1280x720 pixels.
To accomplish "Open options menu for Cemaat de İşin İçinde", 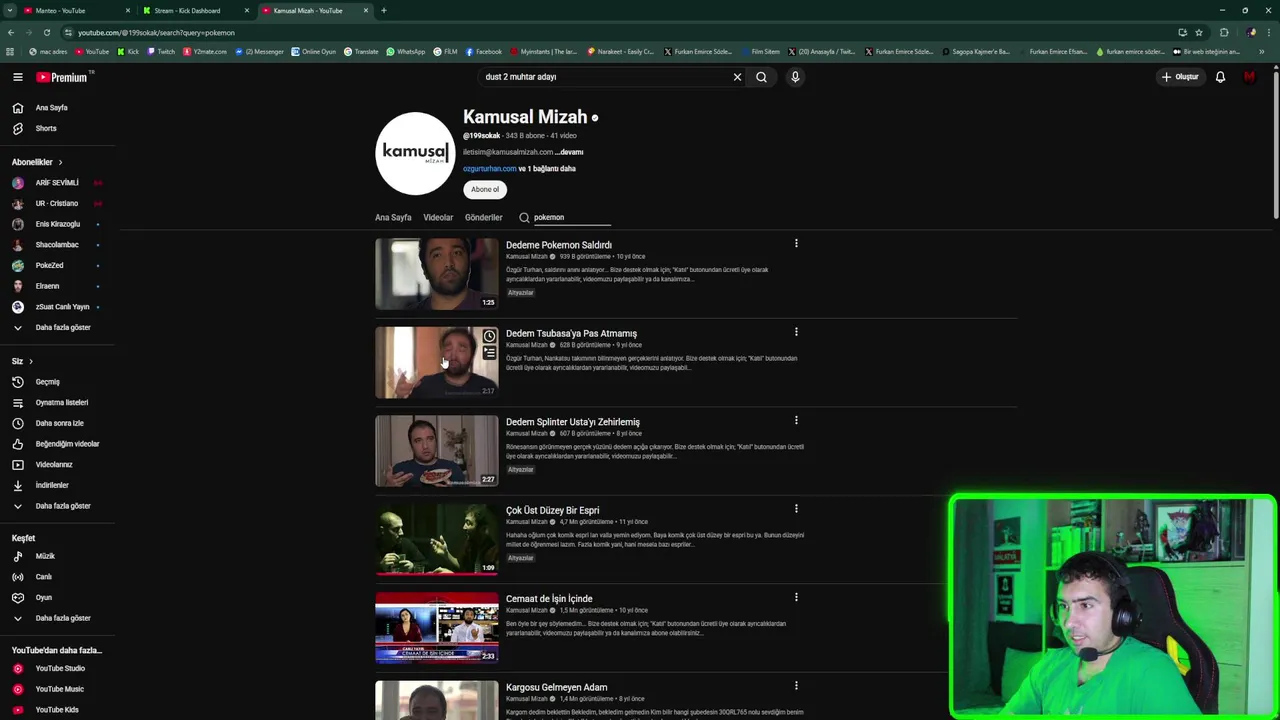I will click(x=796, y=597).
